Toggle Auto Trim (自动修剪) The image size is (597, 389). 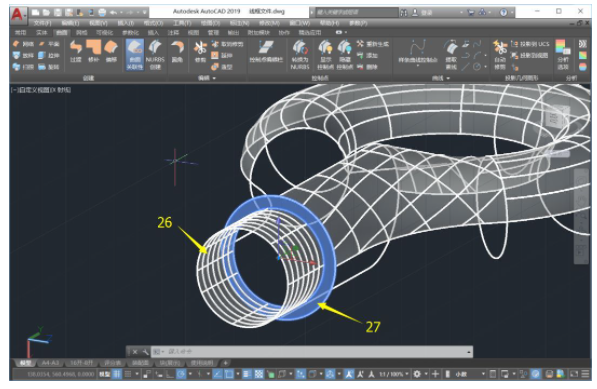pos(500,54)
